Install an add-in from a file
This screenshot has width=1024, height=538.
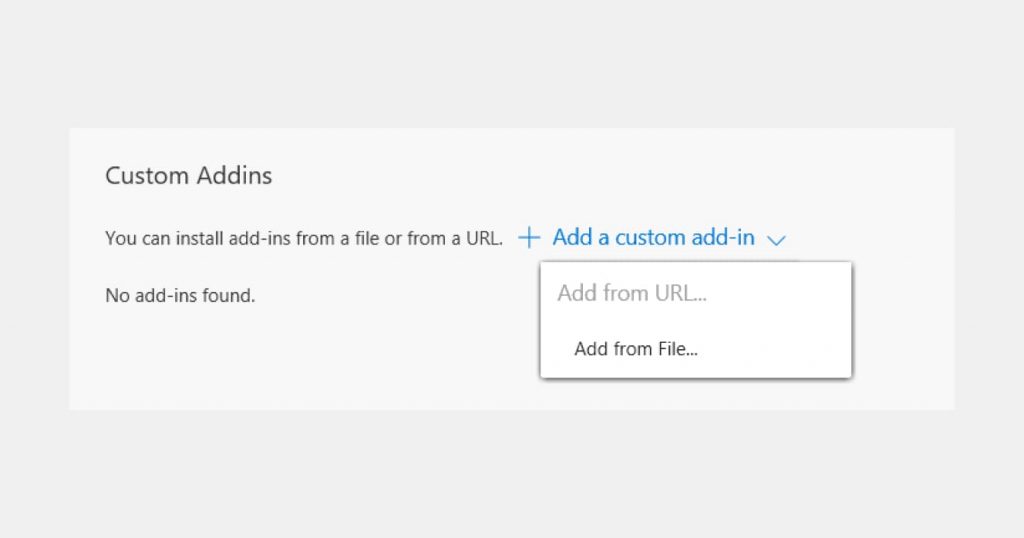(636, 349)
